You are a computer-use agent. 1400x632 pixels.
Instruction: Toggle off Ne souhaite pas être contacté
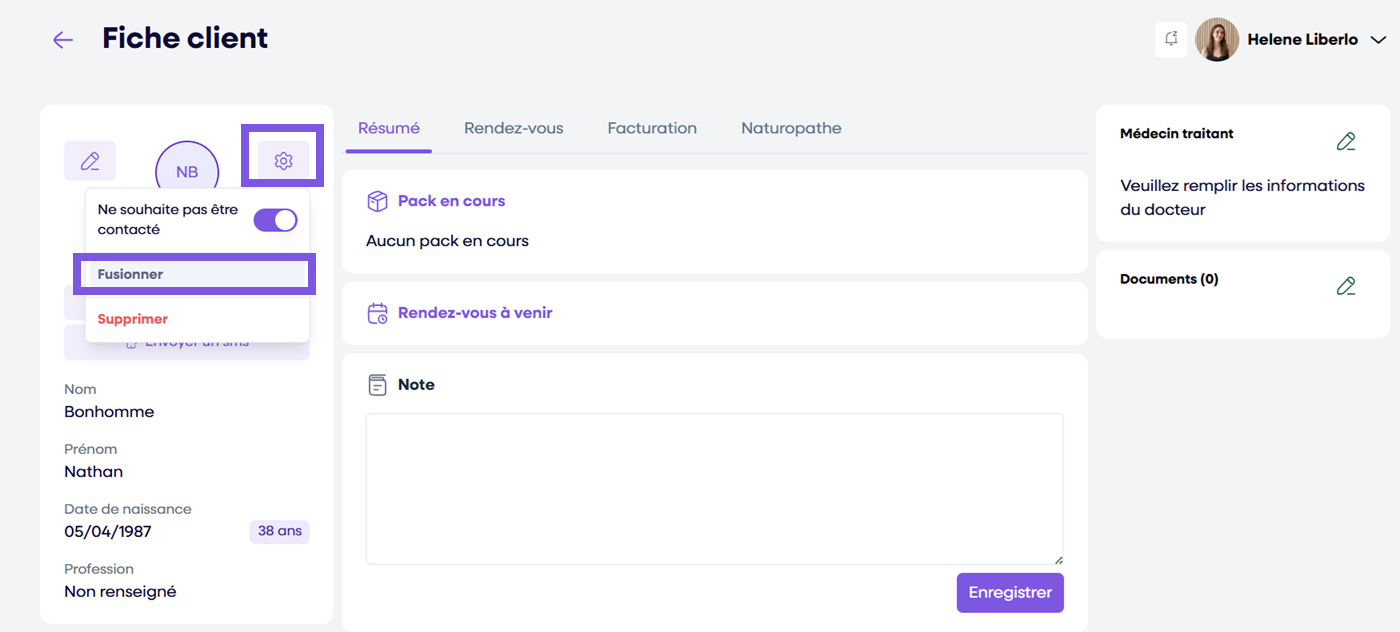[275, 220]
